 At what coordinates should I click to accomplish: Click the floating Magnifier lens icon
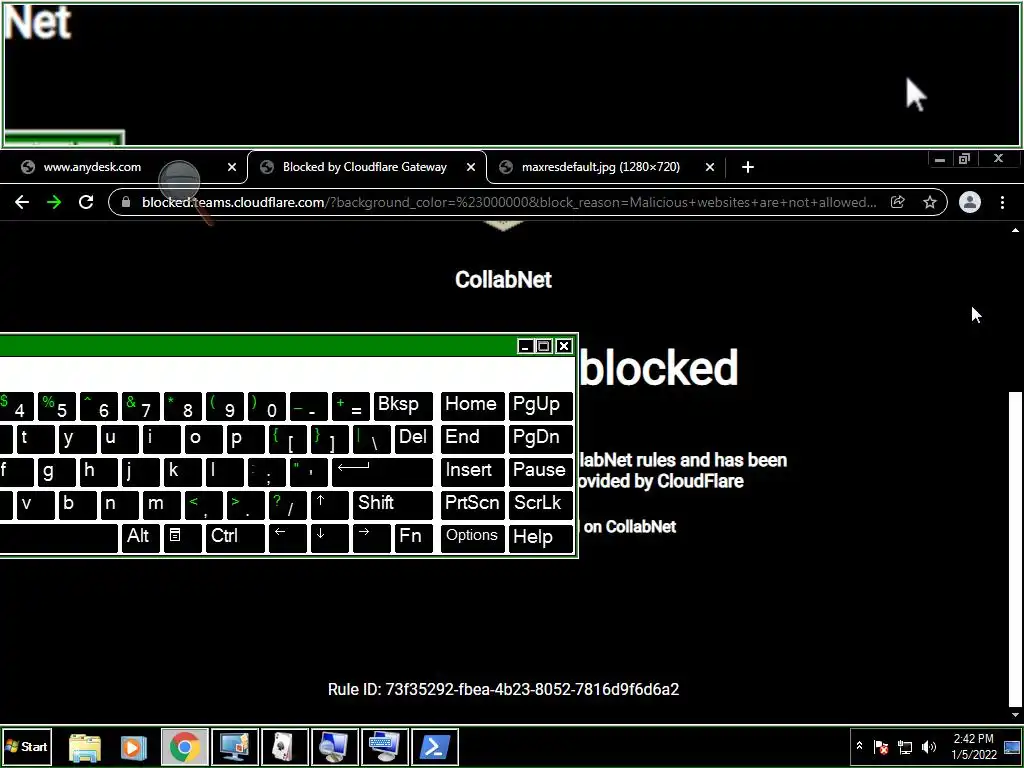coord(179,179)
